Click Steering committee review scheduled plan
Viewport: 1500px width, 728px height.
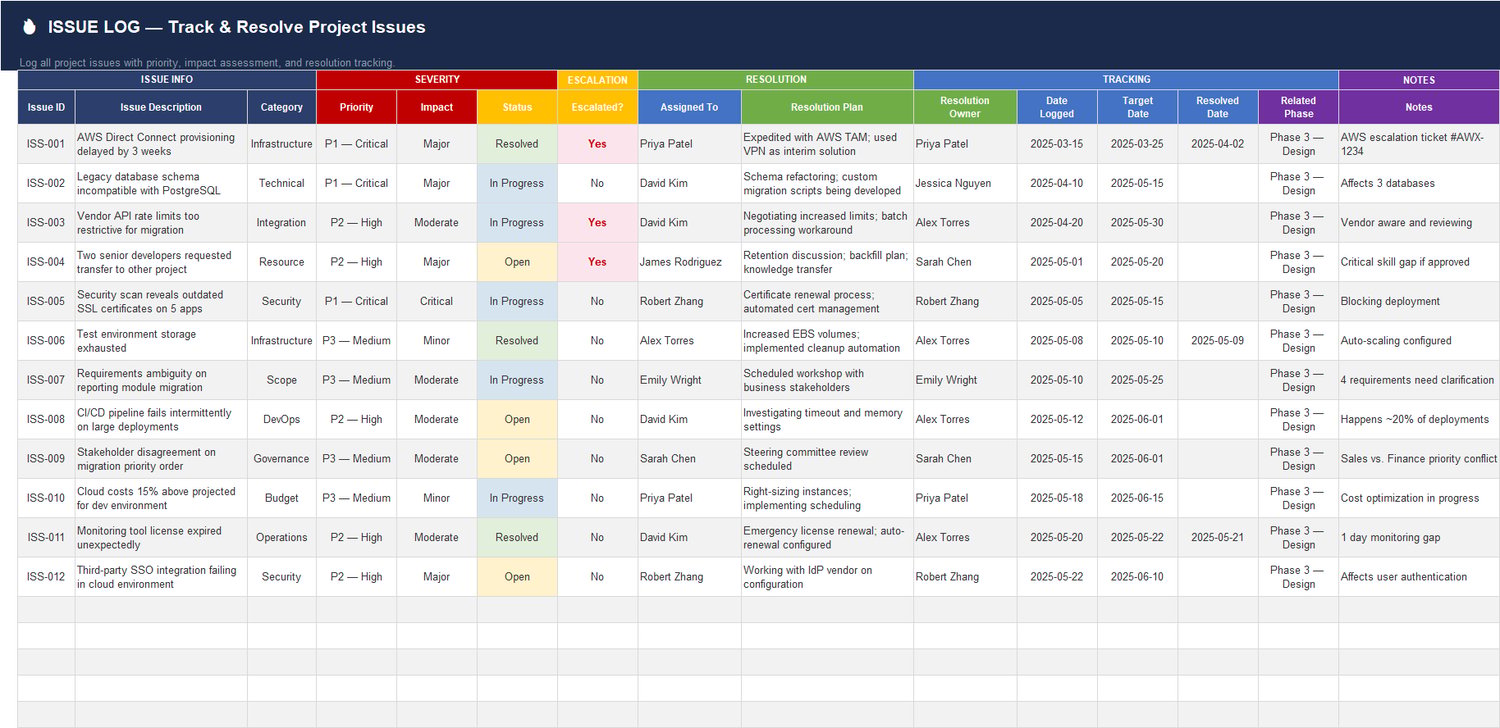click(x=827, y=459)
